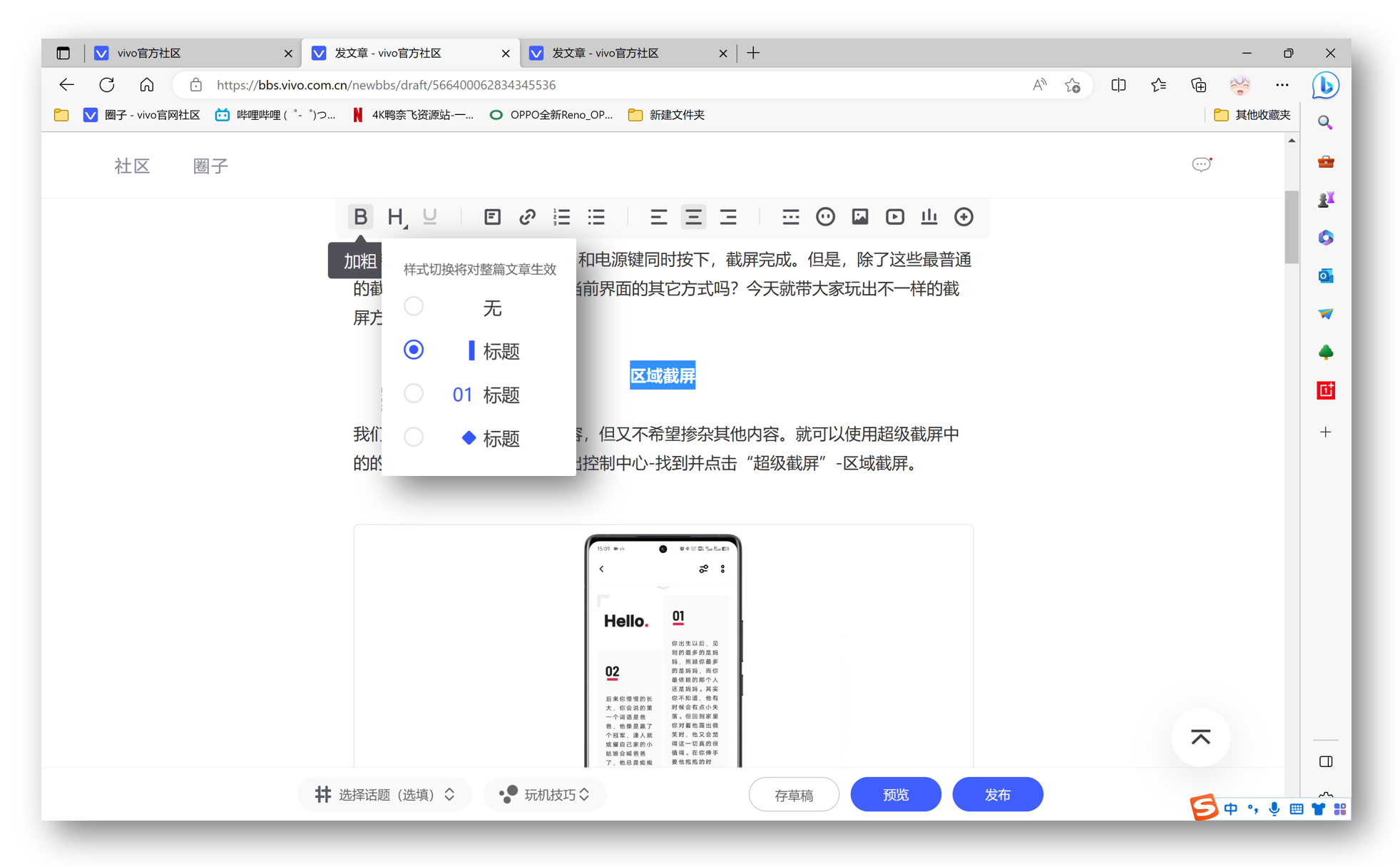This screenshot has height=867, width=1400.
Task: Select the 无 (none) heading style
Action: 414,306
